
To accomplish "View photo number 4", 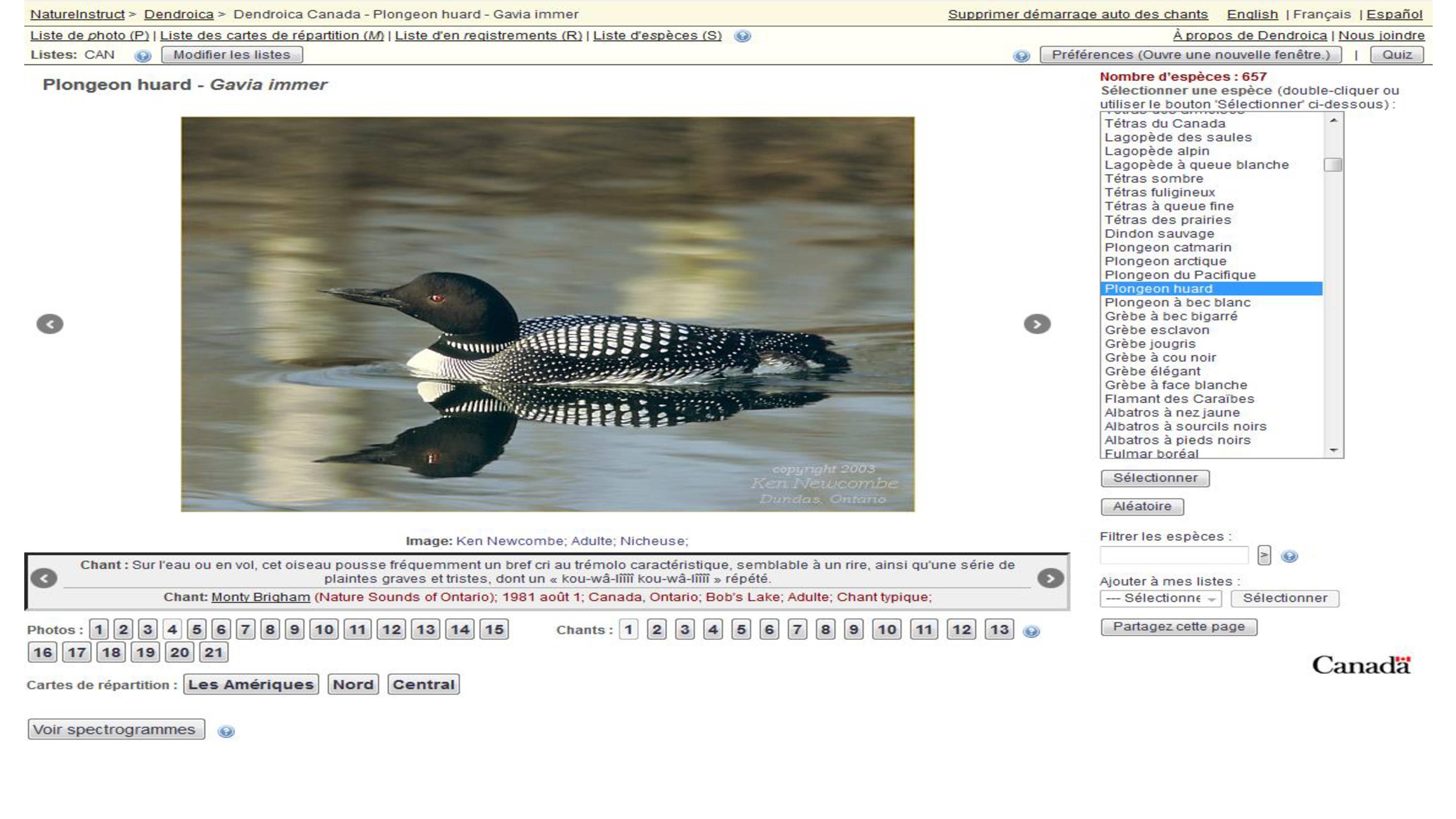I will [x=172, y=630].
